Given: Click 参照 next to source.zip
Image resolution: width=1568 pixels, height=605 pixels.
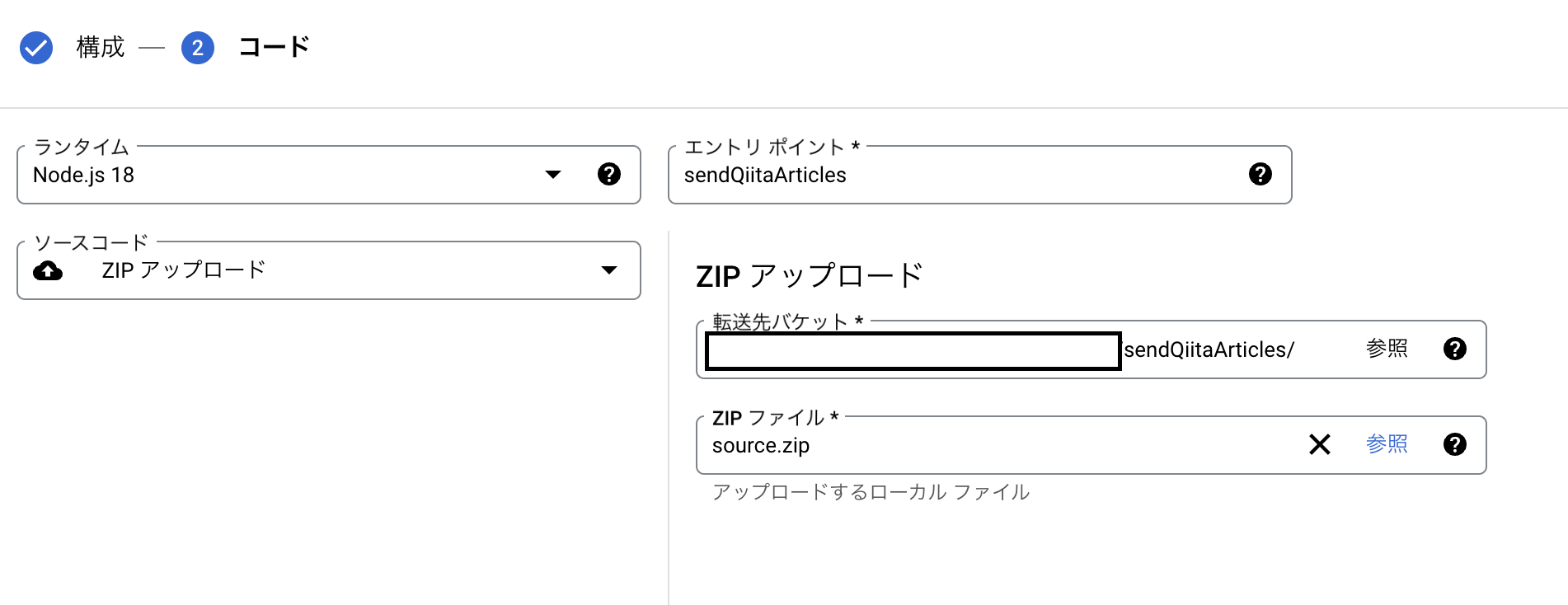Looking at the screenshot, I should tap(1386, 444).
